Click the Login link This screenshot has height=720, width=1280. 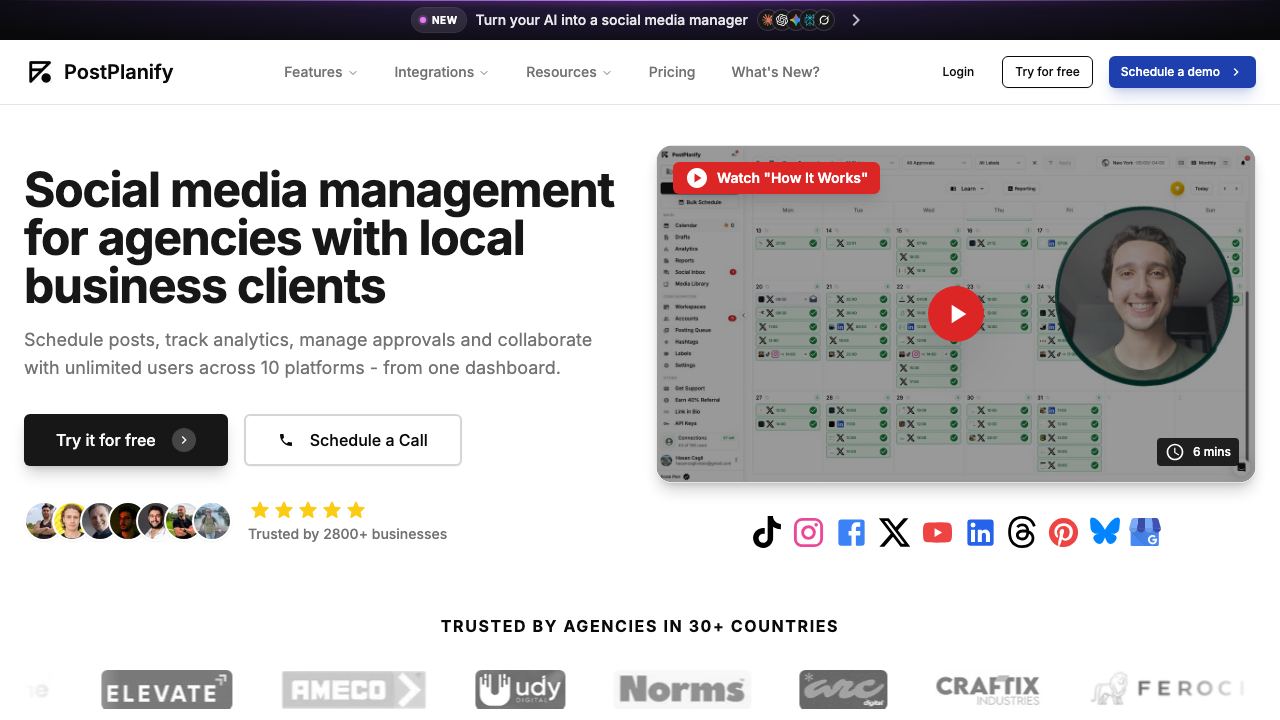(958, 72)
